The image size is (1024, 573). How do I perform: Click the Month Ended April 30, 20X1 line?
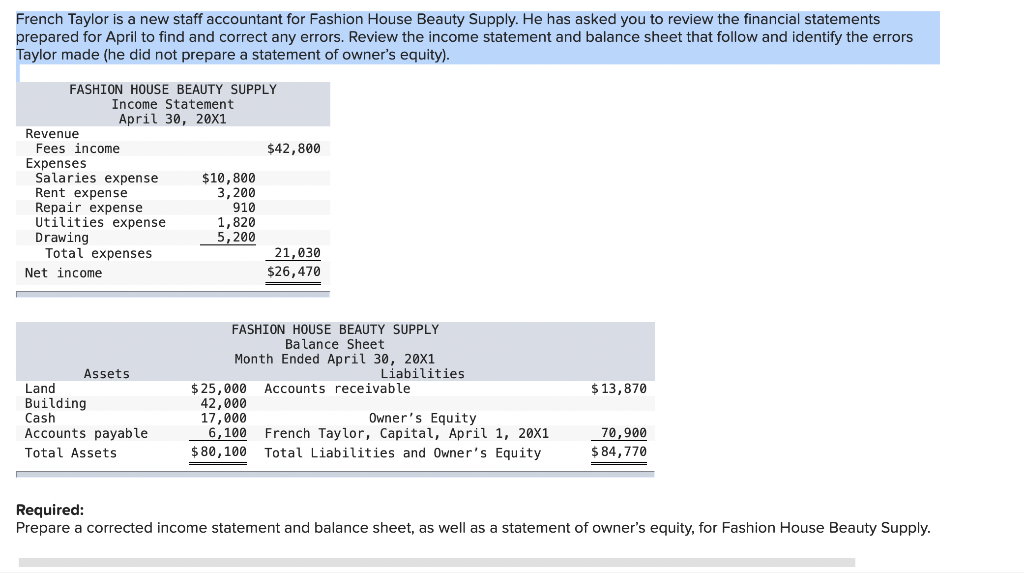pos(334,359)
